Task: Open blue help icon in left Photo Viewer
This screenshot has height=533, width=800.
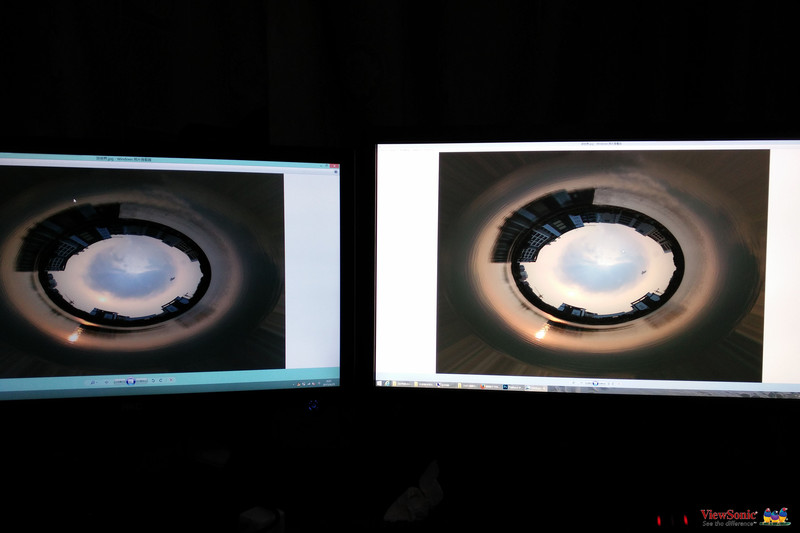Action: 335,172
